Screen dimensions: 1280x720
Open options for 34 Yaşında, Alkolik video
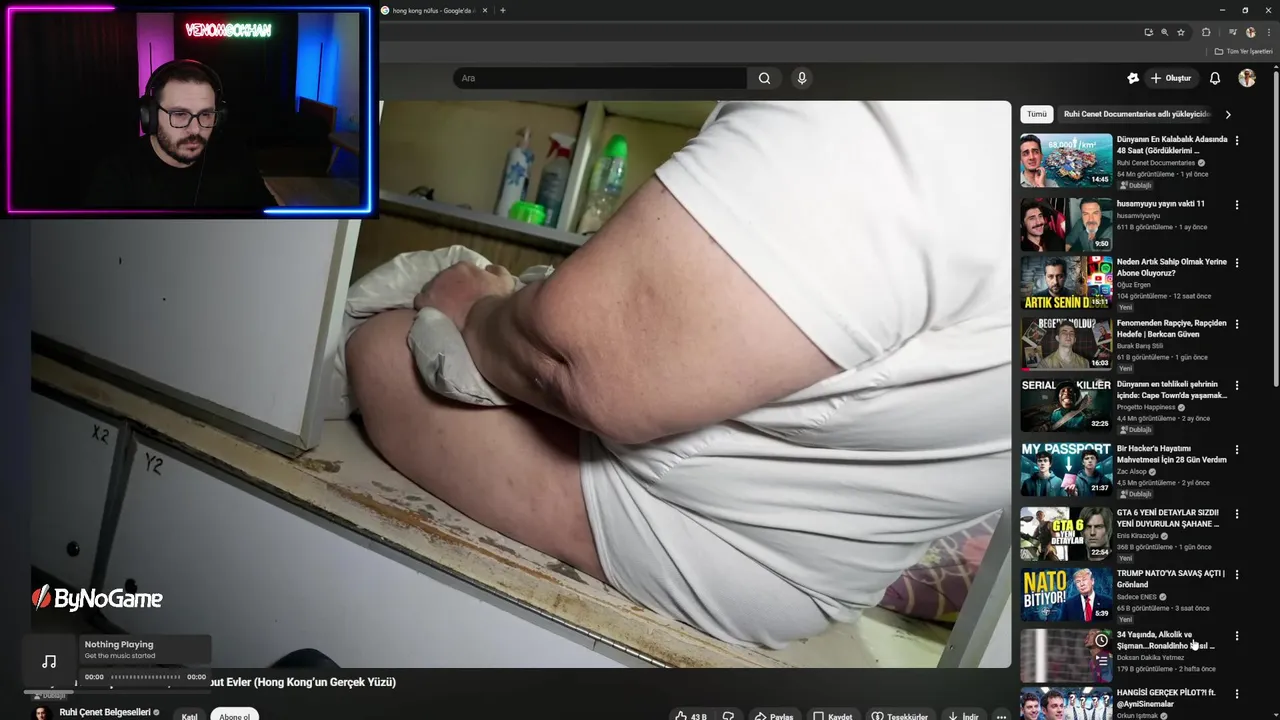click(x=1237, y=636)
